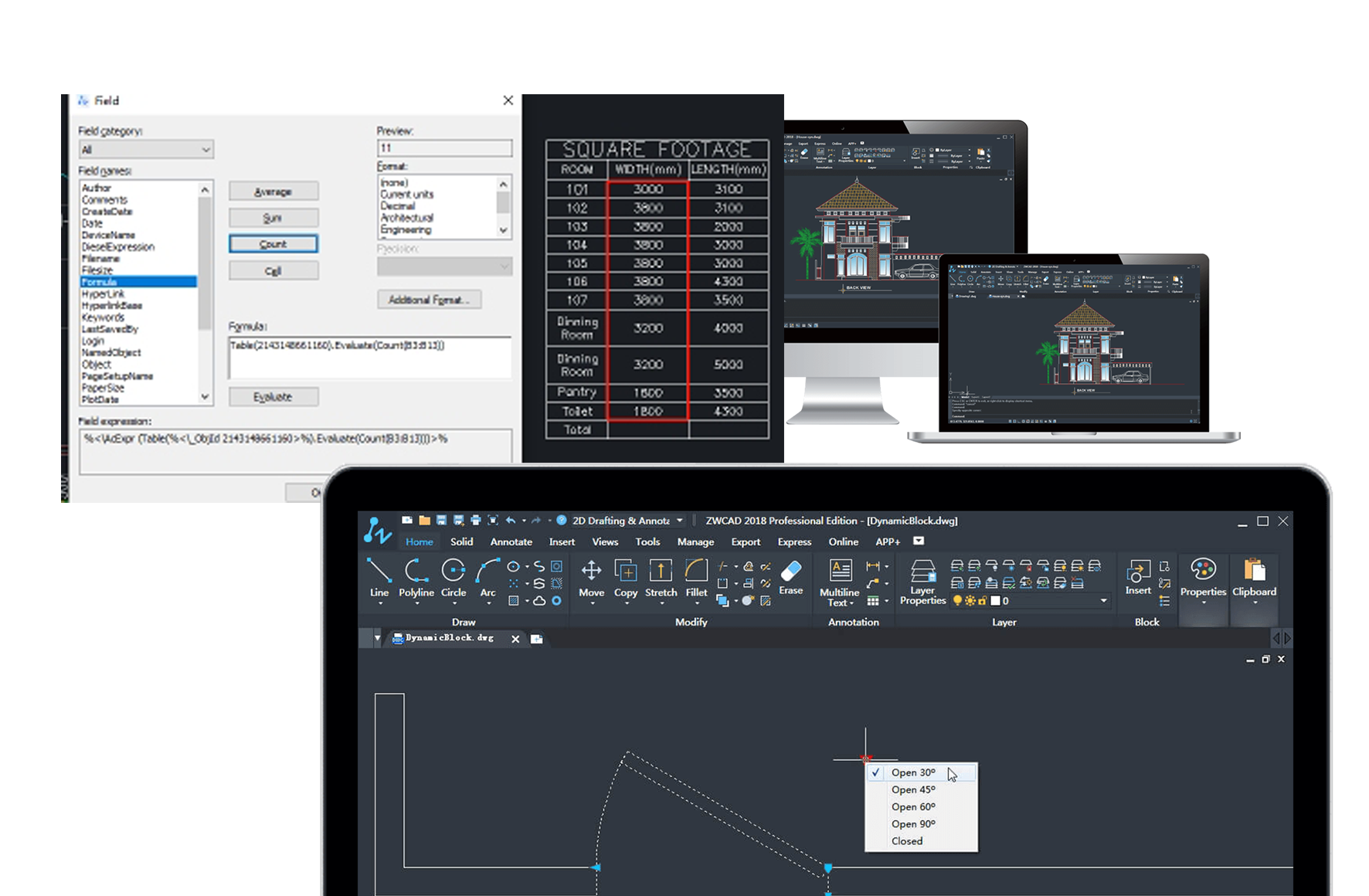The image size is (1369, 896).
Task: Click the Print quick-access icon
Action: (475, 521)
